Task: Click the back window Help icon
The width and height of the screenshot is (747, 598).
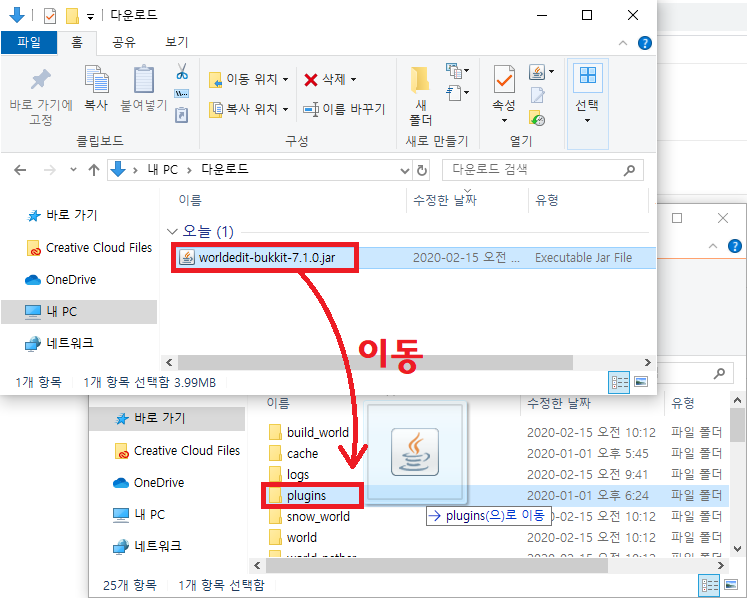Action: click(x=734, y=246)
